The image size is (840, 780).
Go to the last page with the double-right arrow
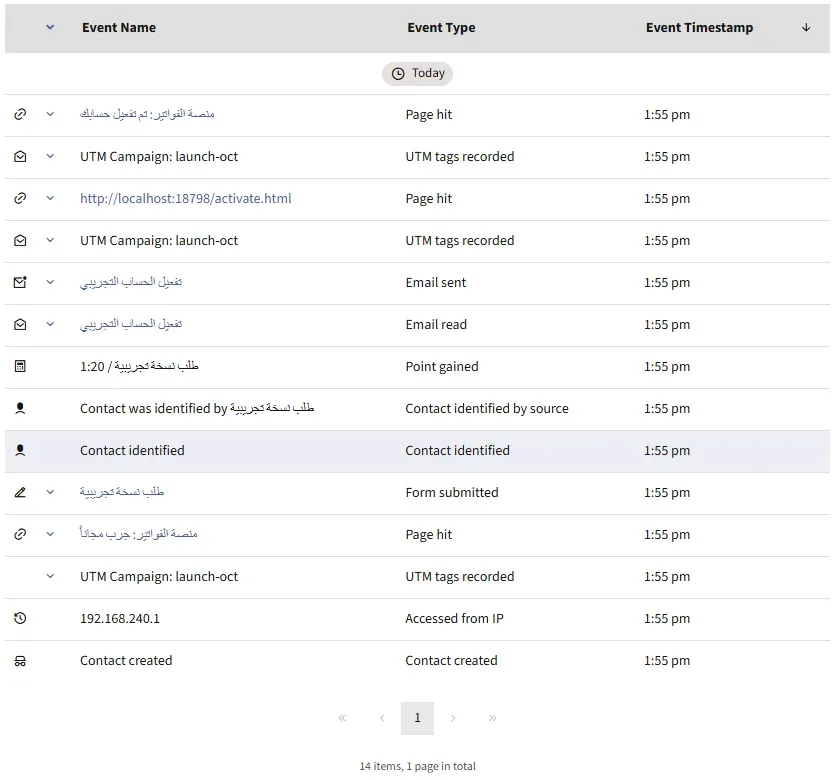(x=492, y=718)
